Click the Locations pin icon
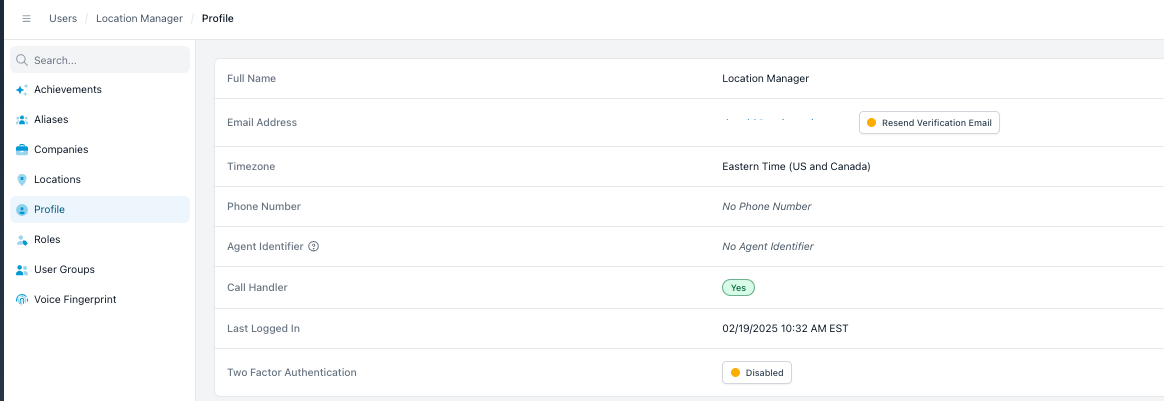1164x401 pixels. [22, 180]
